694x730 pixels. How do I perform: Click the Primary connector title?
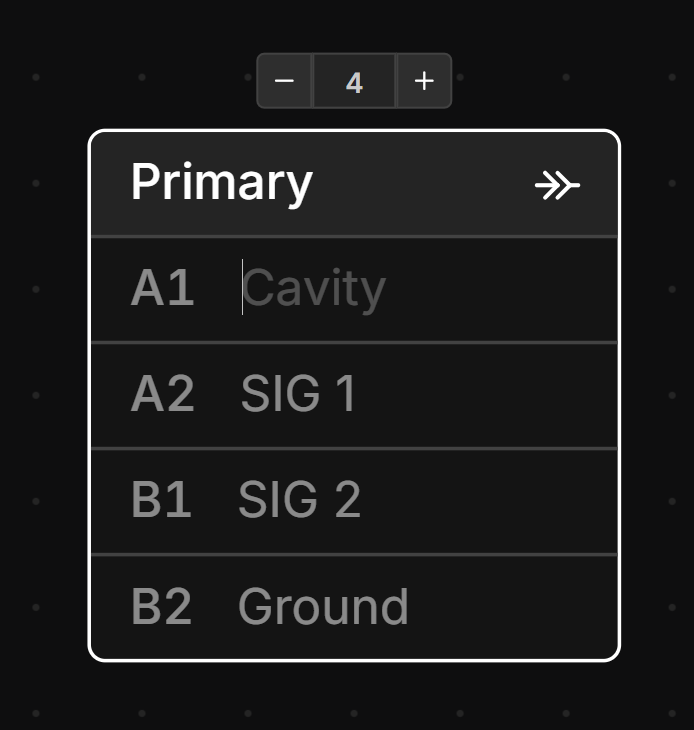[x=221, y=183]
